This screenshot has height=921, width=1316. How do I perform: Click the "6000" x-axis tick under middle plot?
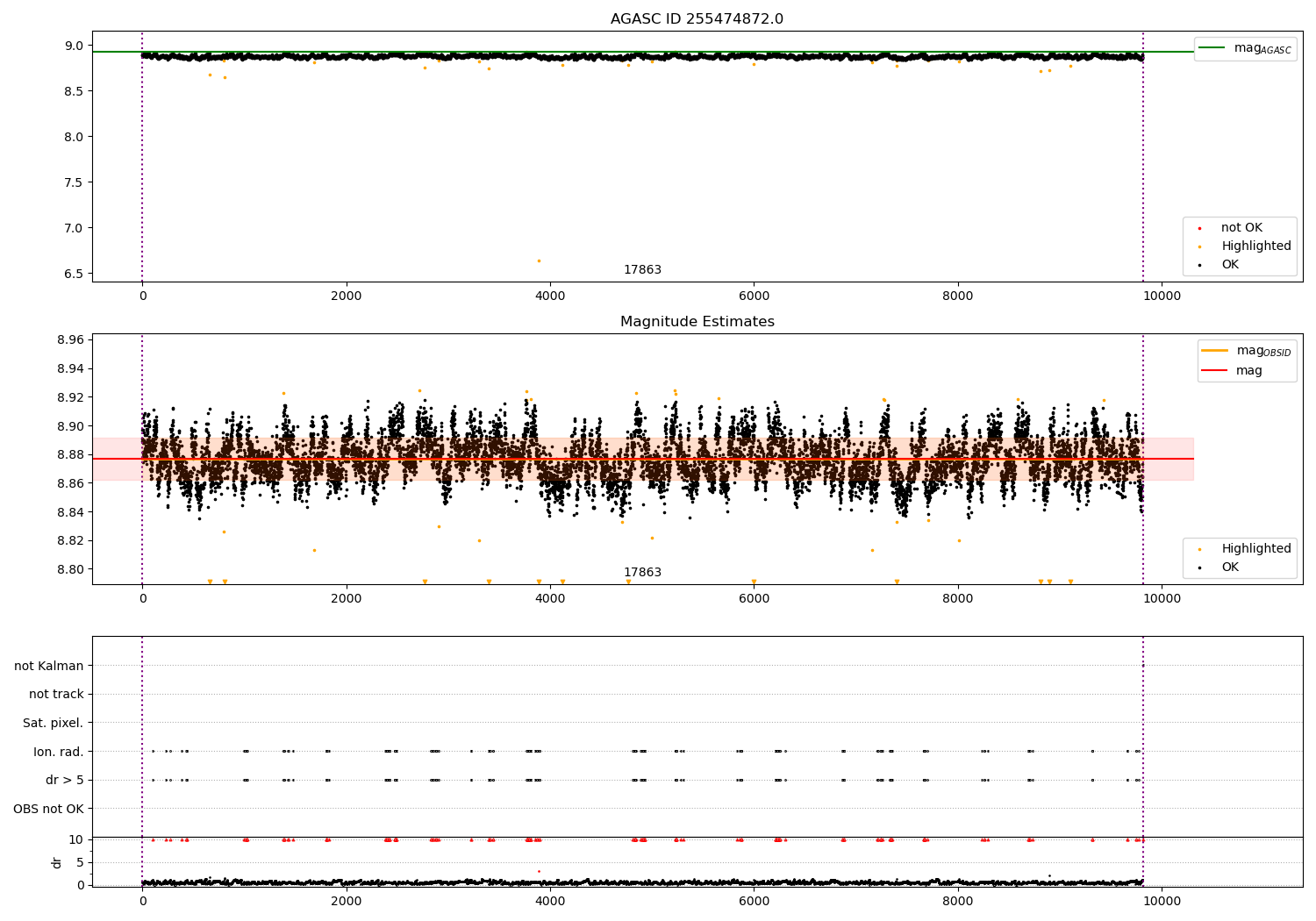754,599
